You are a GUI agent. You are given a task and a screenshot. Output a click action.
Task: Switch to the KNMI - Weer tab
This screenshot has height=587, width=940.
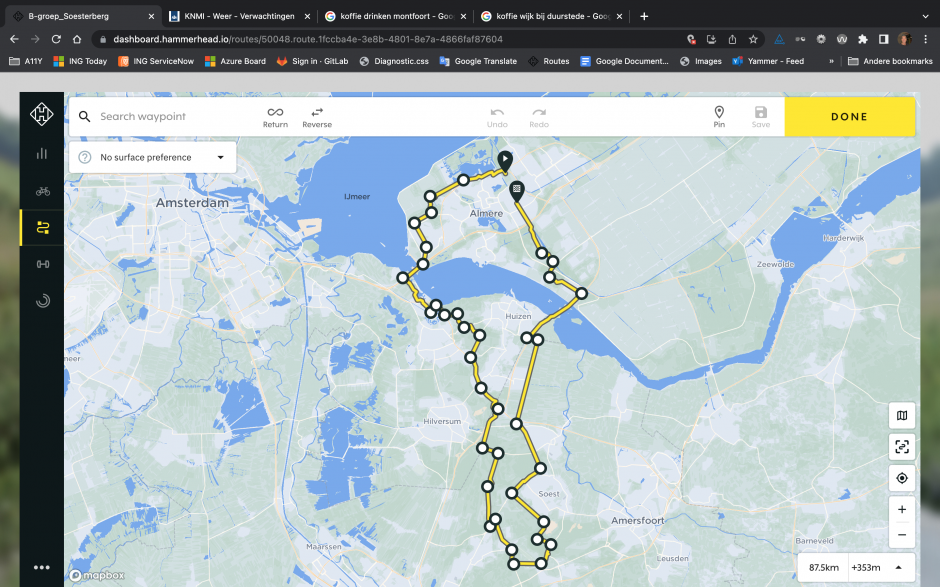[239, 16]
